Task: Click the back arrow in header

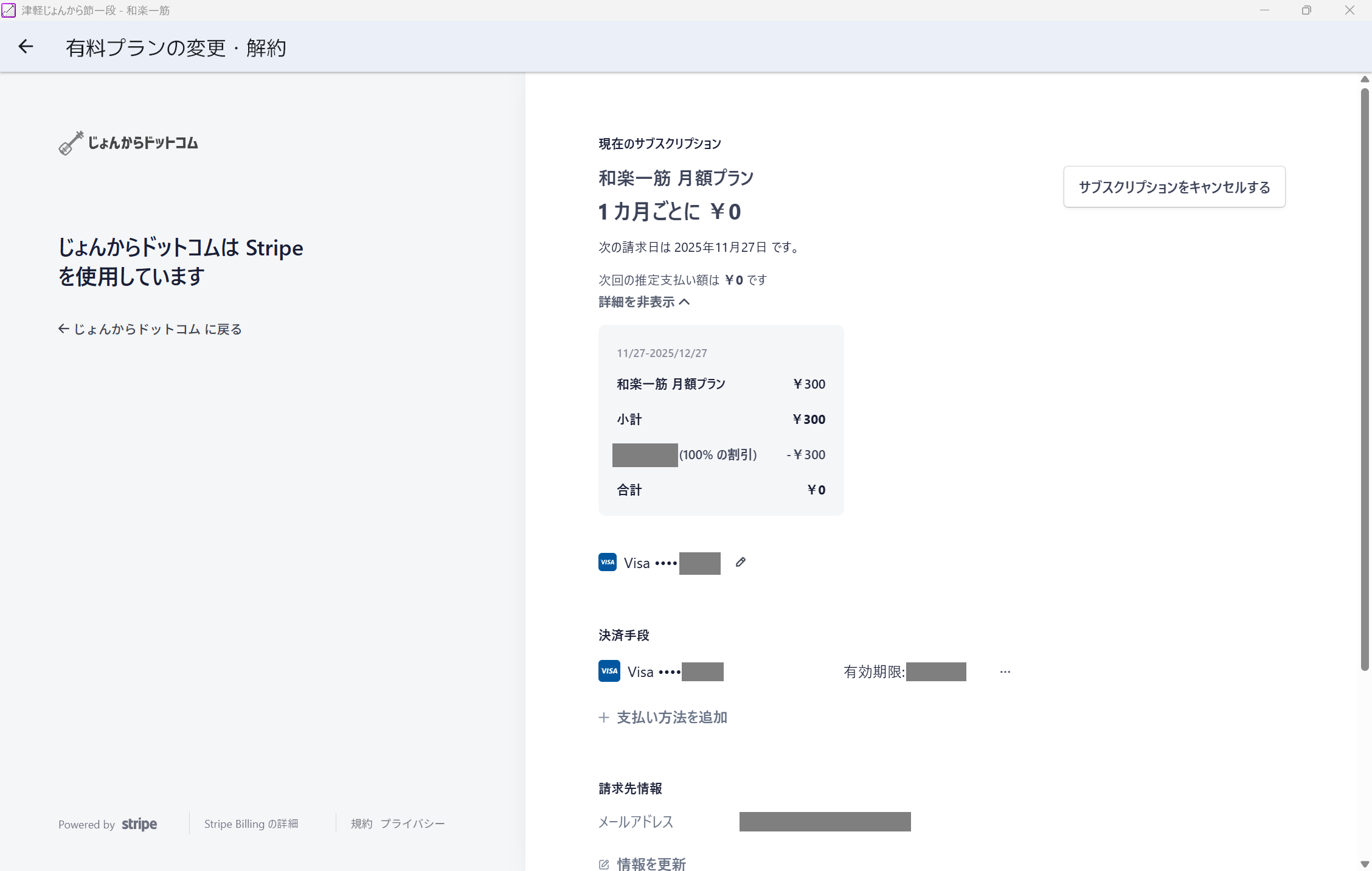Action: pyautogui.click(x=26, y=47)
